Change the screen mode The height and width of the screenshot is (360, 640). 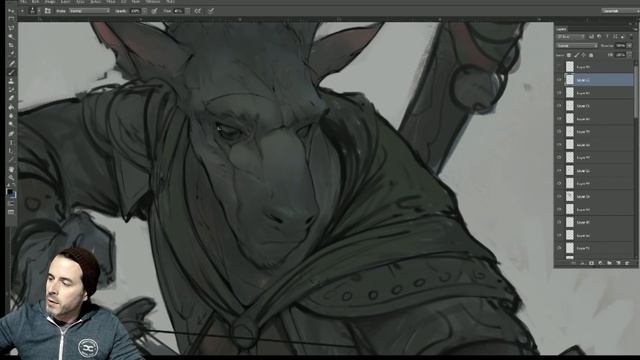11,212
